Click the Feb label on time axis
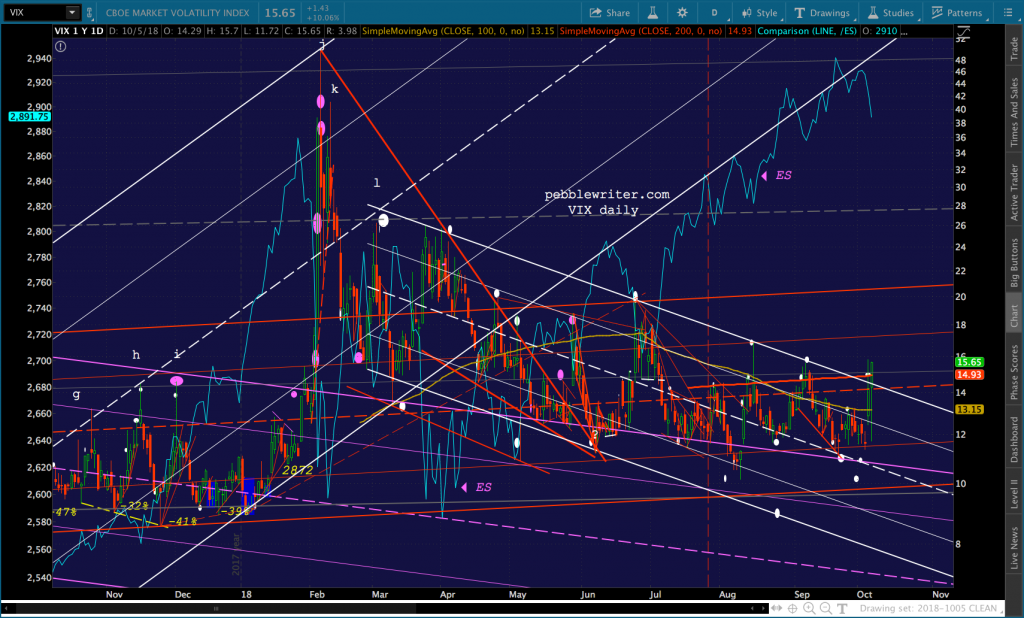1024x618 pixels. point(317,594)
